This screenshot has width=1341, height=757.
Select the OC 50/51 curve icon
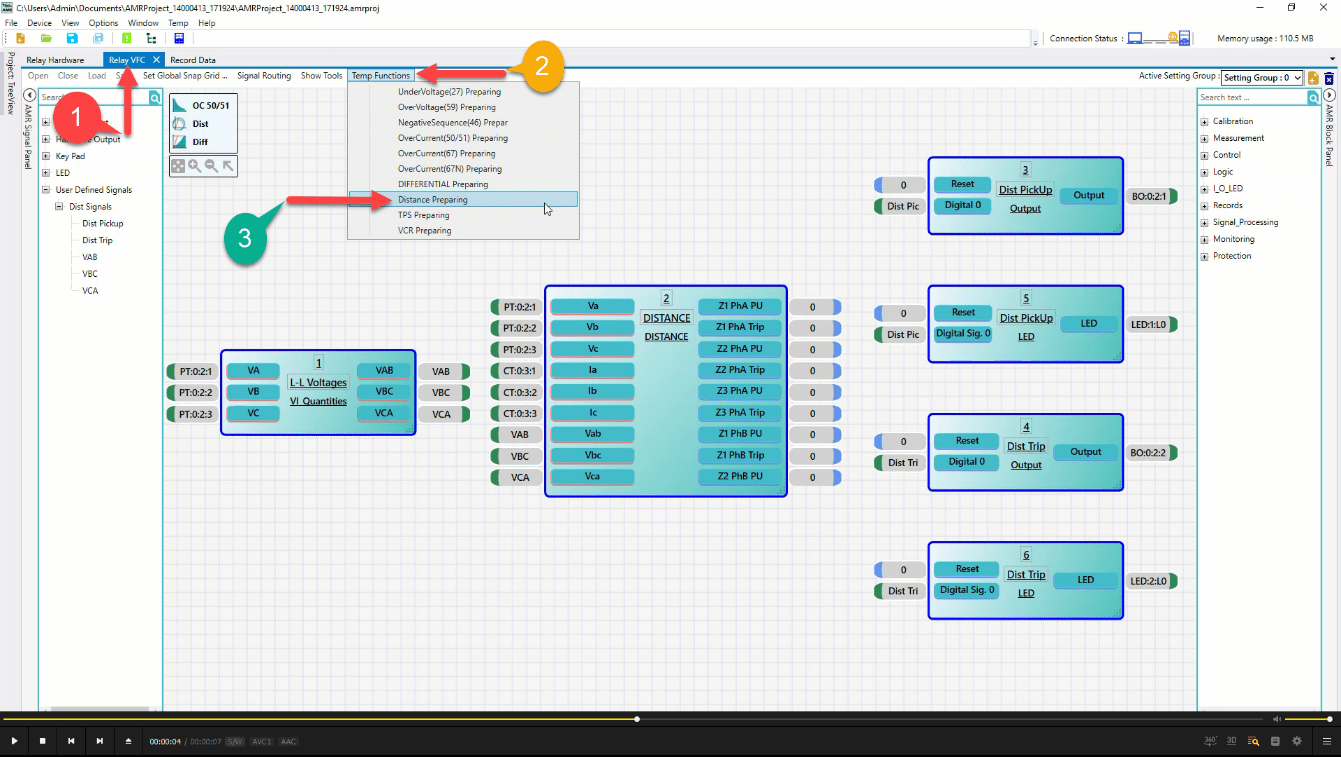[180, 106]
